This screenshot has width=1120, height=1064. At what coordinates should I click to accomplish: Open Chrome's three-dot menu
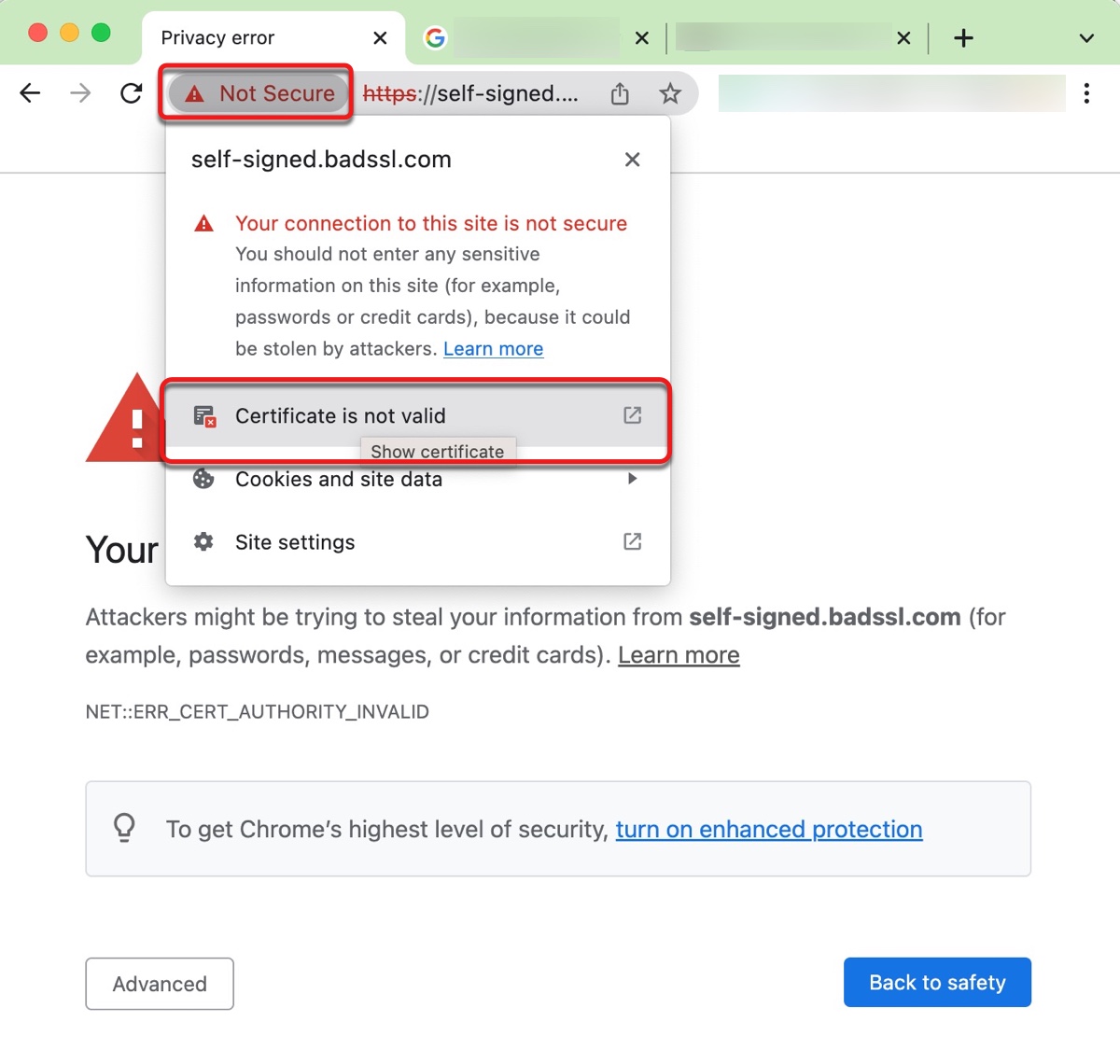point(1086,93)
